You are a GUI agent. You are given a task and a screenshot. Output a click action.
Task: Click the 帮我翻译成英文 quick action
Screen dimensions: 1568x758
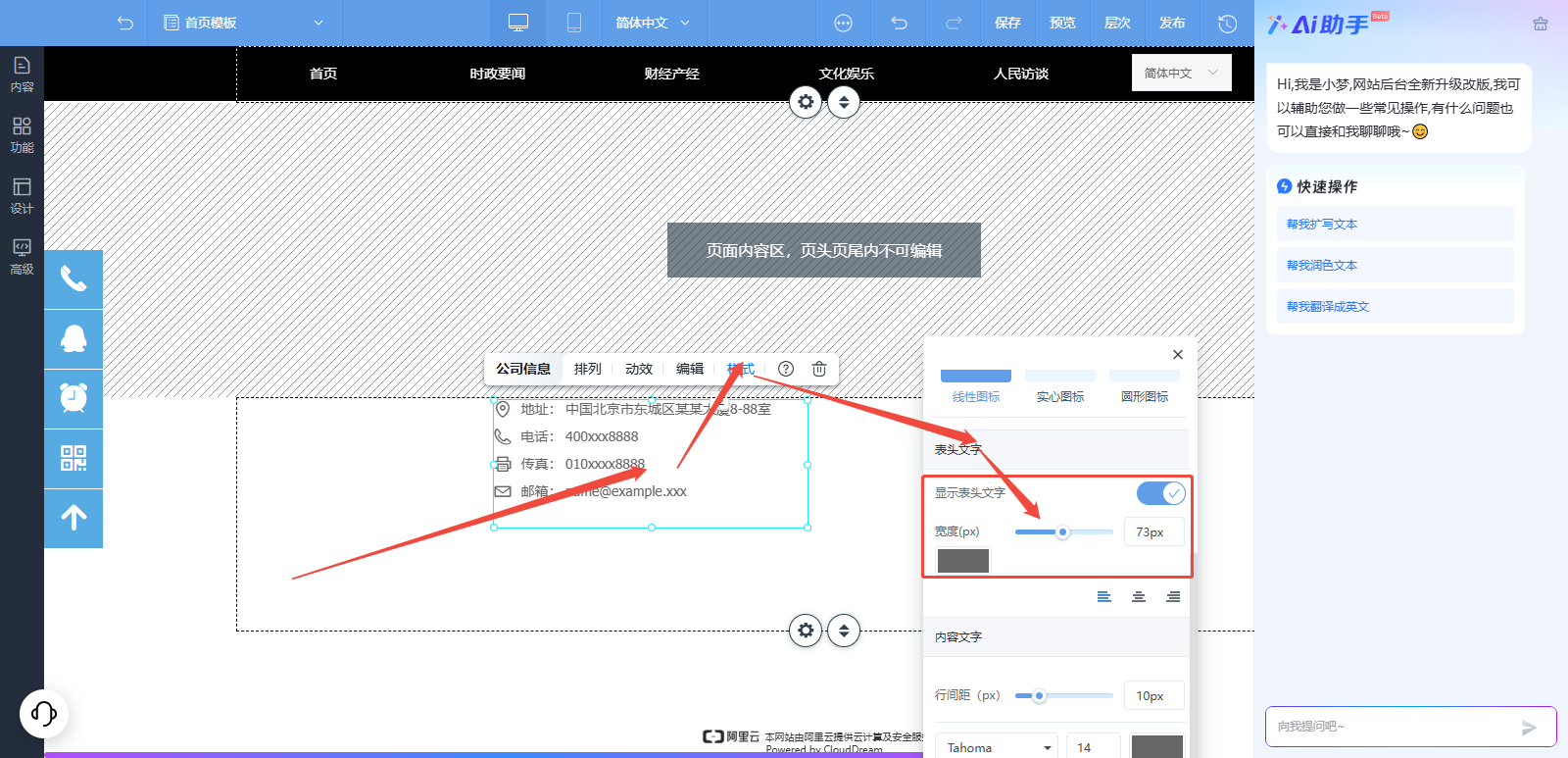[1395, 306]
